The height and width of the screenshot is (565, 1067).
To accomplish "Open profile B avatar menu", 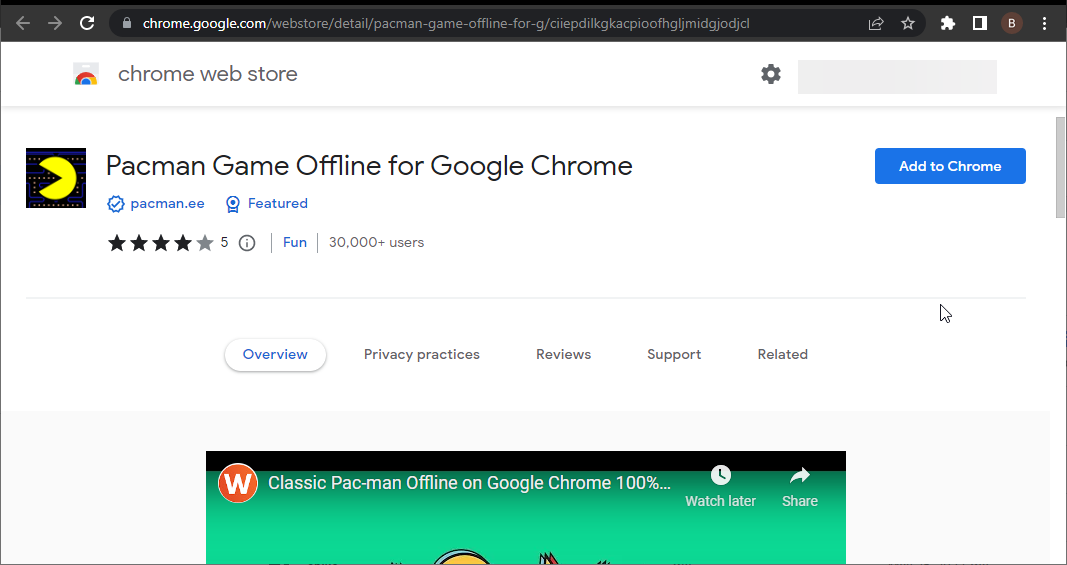I will point(1012,23).
